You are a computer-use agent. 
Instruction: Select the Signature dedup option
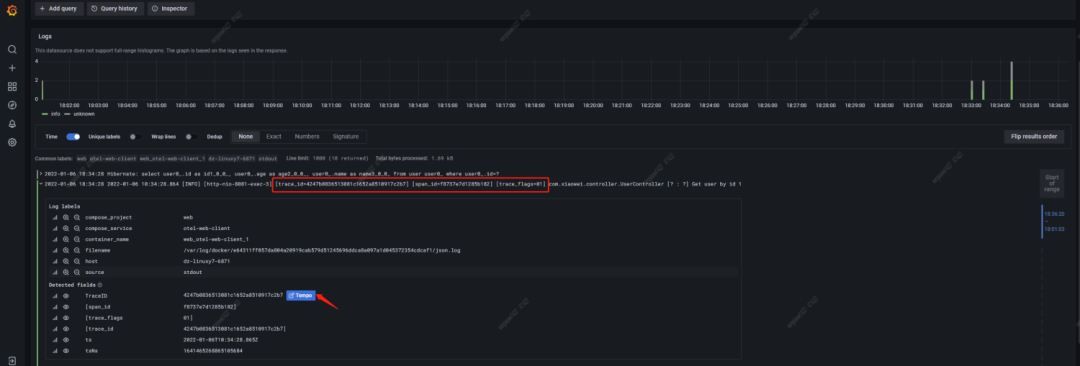[x=345, y=136]
